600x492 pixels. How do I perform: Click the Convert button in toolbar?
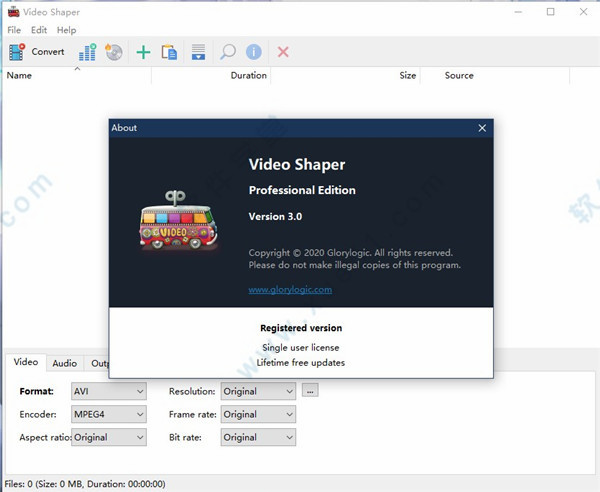click(x=36, y=52)
